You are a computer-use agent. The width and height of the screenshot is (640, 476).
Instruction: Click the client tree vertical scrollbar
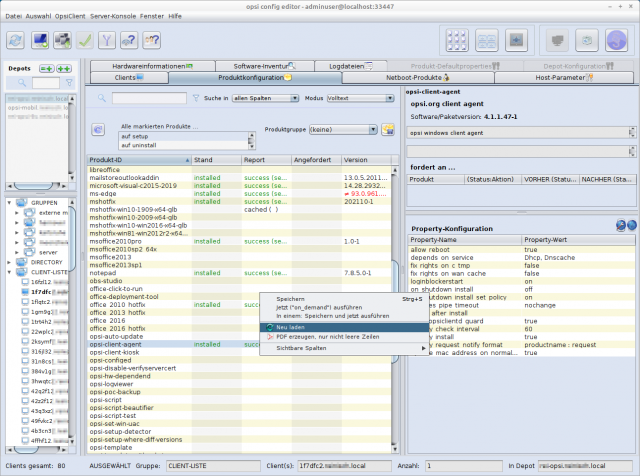72,321
